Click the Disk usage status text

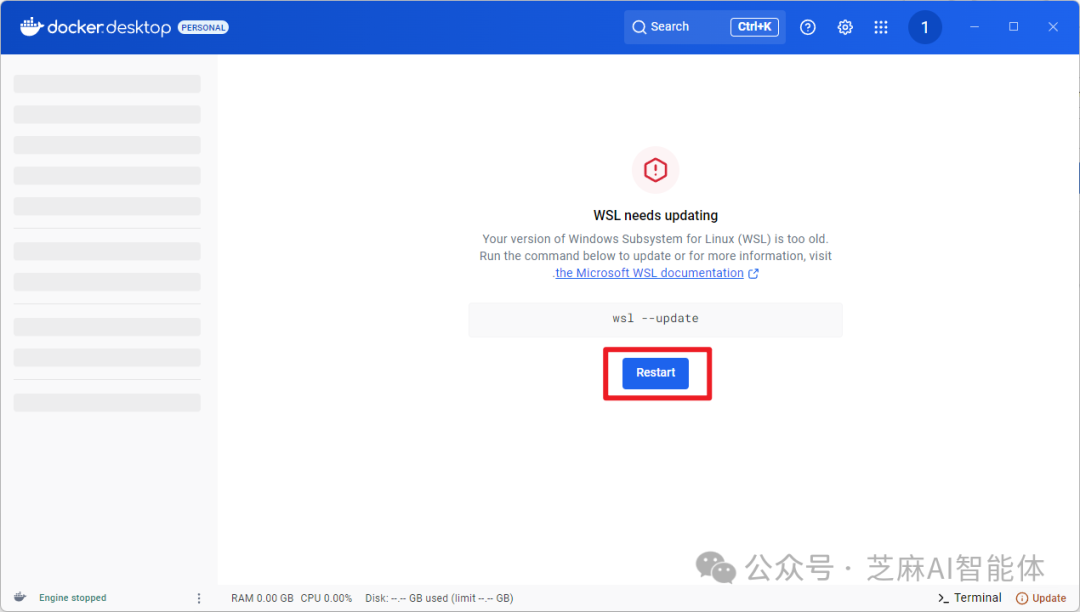(x=439, y=598)
